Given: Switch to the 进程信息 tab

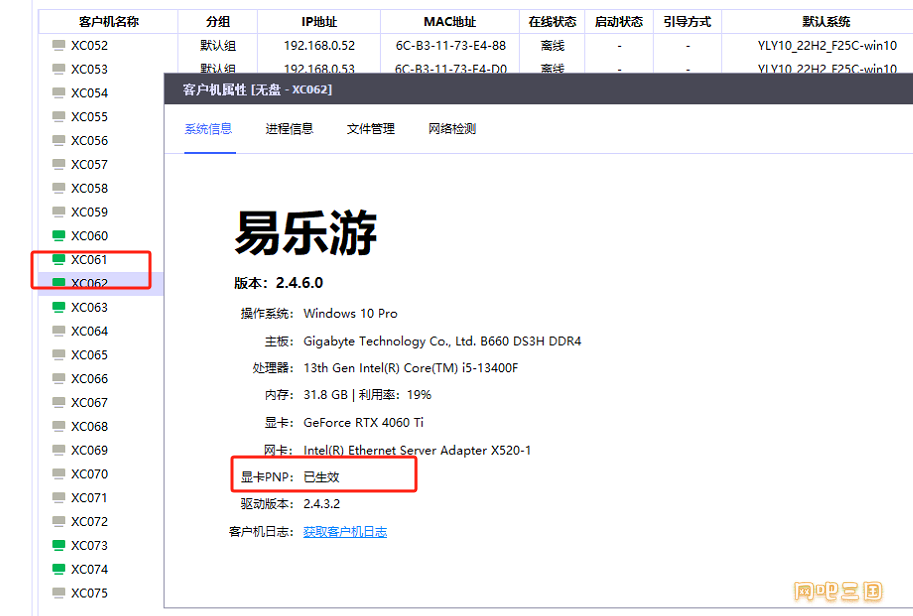Looking at the screenshot, I should coord(289,129).
